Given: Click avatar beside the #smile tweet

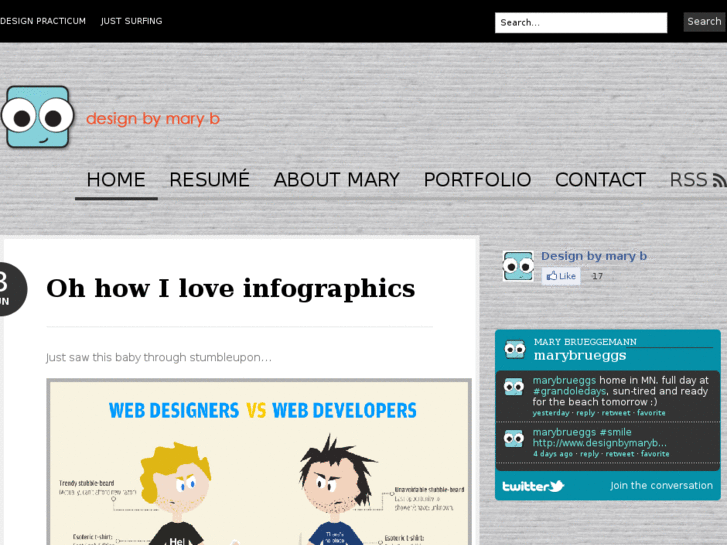Looking at the screenshot, I should coord(514,438).
